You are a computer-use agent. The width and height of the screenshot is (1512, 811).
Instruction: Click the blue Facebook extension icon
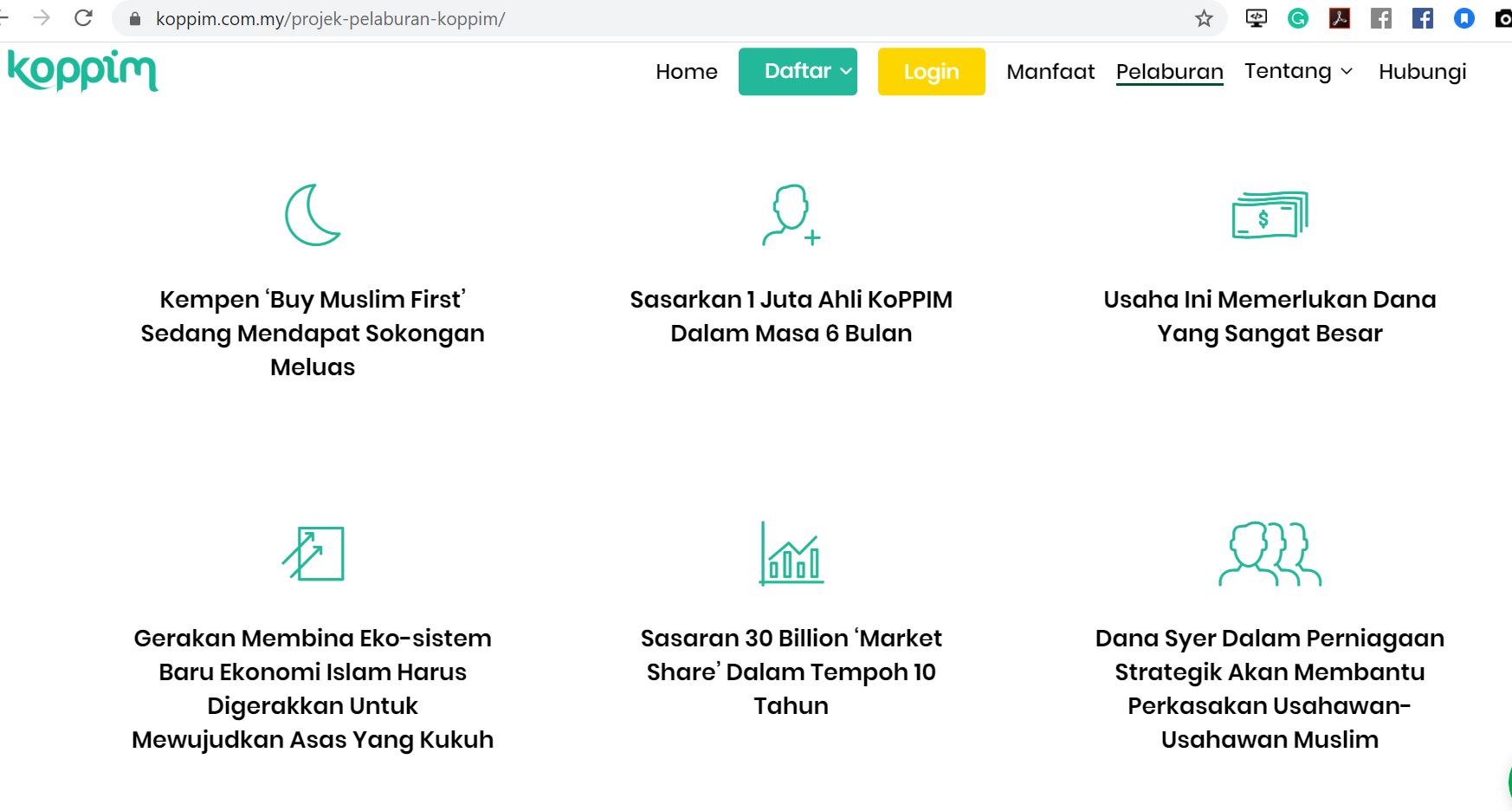click(x=1422, y=18)
